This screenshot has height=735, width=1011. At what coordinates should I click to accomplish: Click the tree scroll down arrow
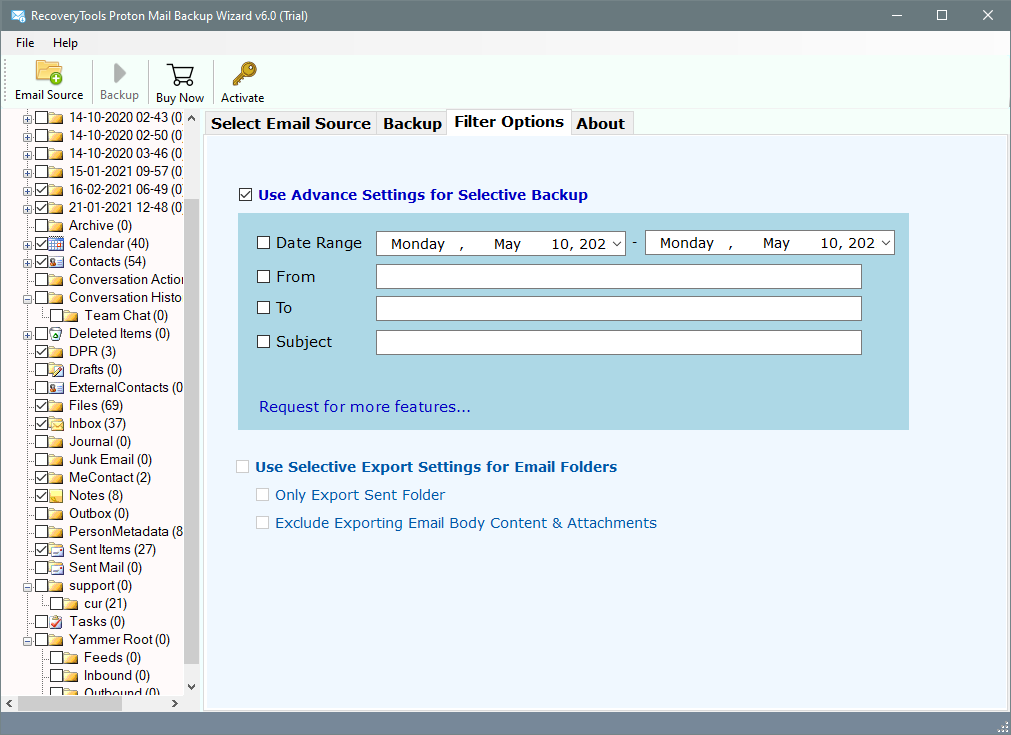click(191, 687)
